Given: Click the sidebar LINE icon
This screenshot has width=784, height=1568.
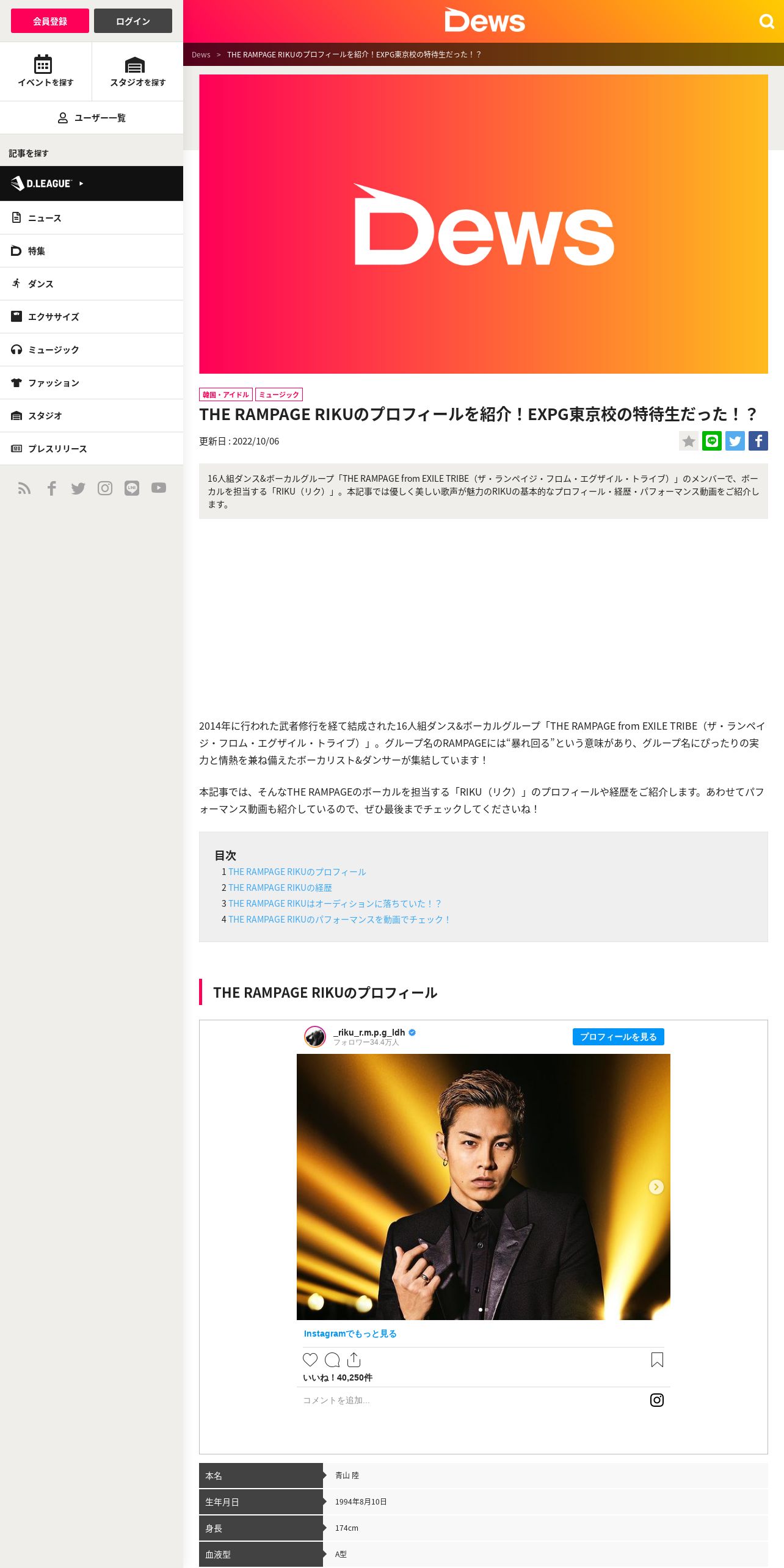Looking at the screenshot, I should pyautogui.click(x=132, y=488).
